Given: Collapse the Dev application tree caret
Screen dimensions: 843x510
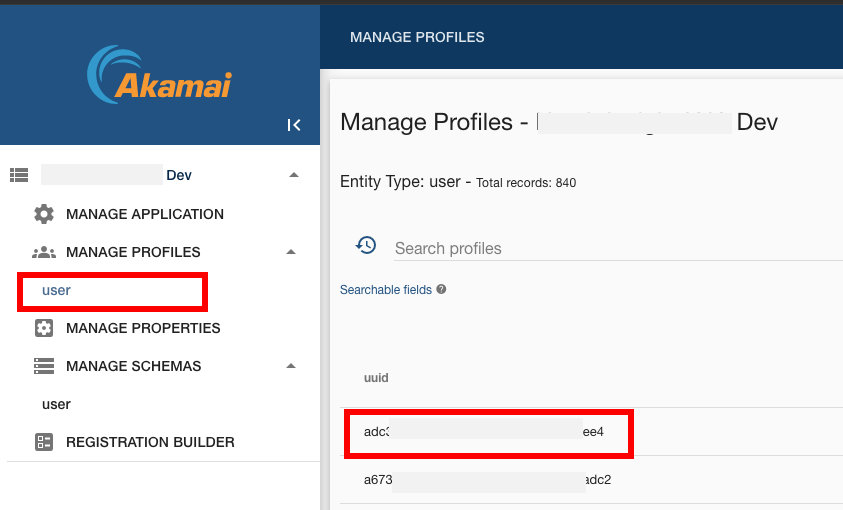Looking at the screenshot, I should [293, 175].
